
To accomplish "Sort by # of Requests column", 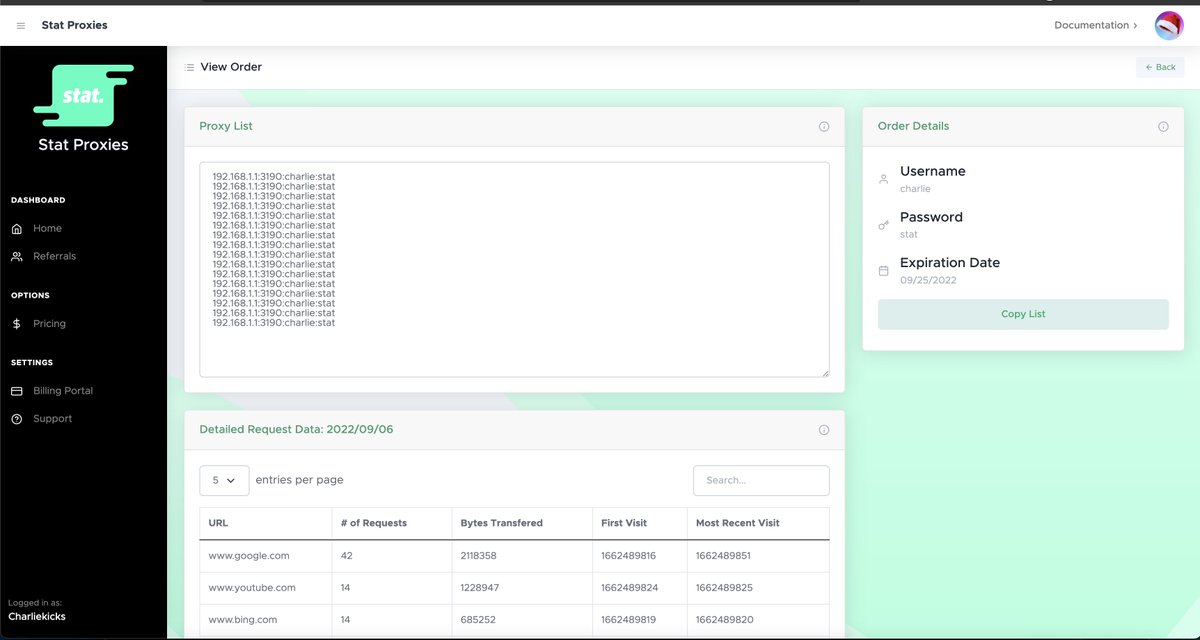I will (391, 523).
